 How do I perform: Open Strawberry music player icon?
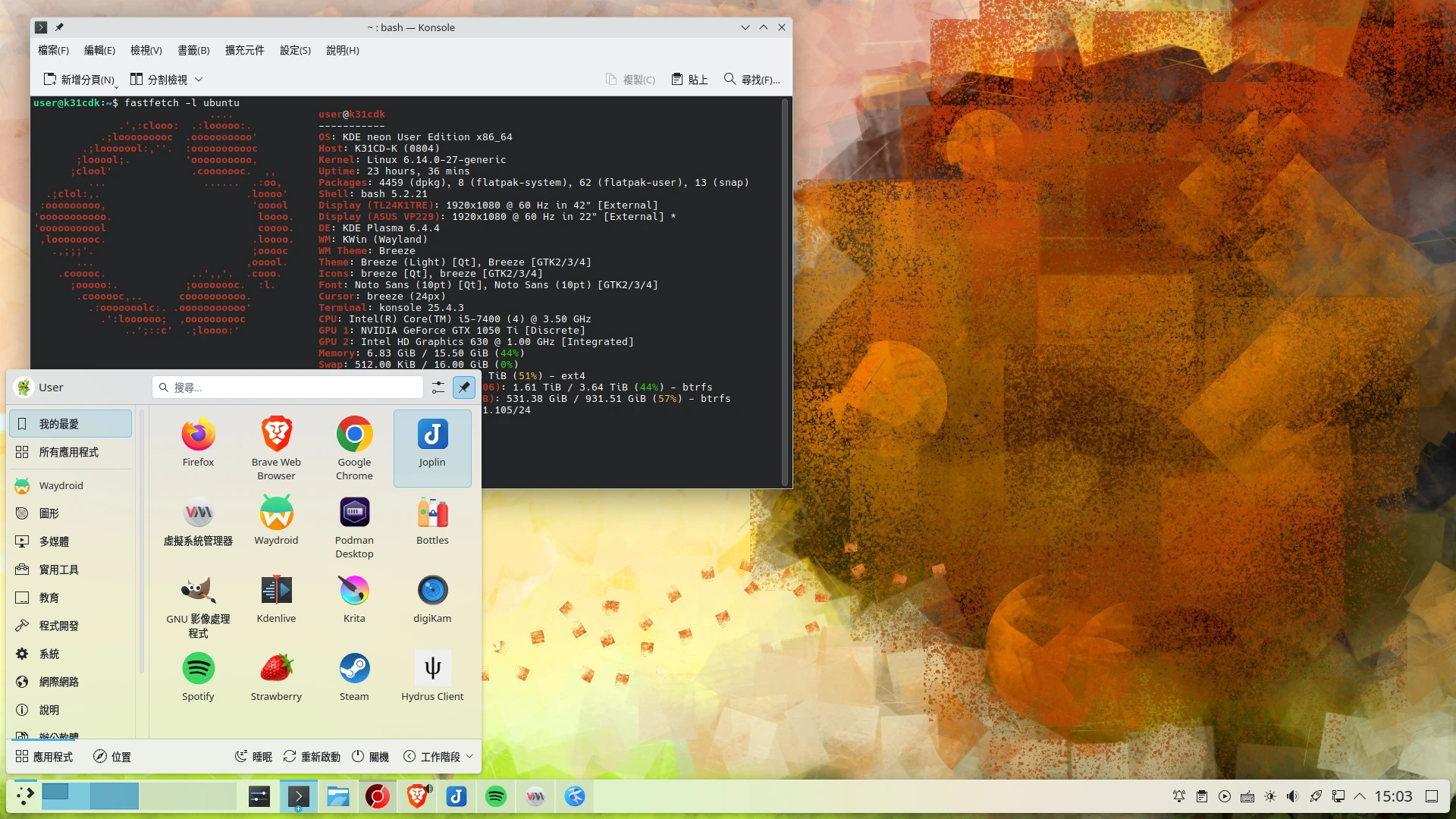276,670
